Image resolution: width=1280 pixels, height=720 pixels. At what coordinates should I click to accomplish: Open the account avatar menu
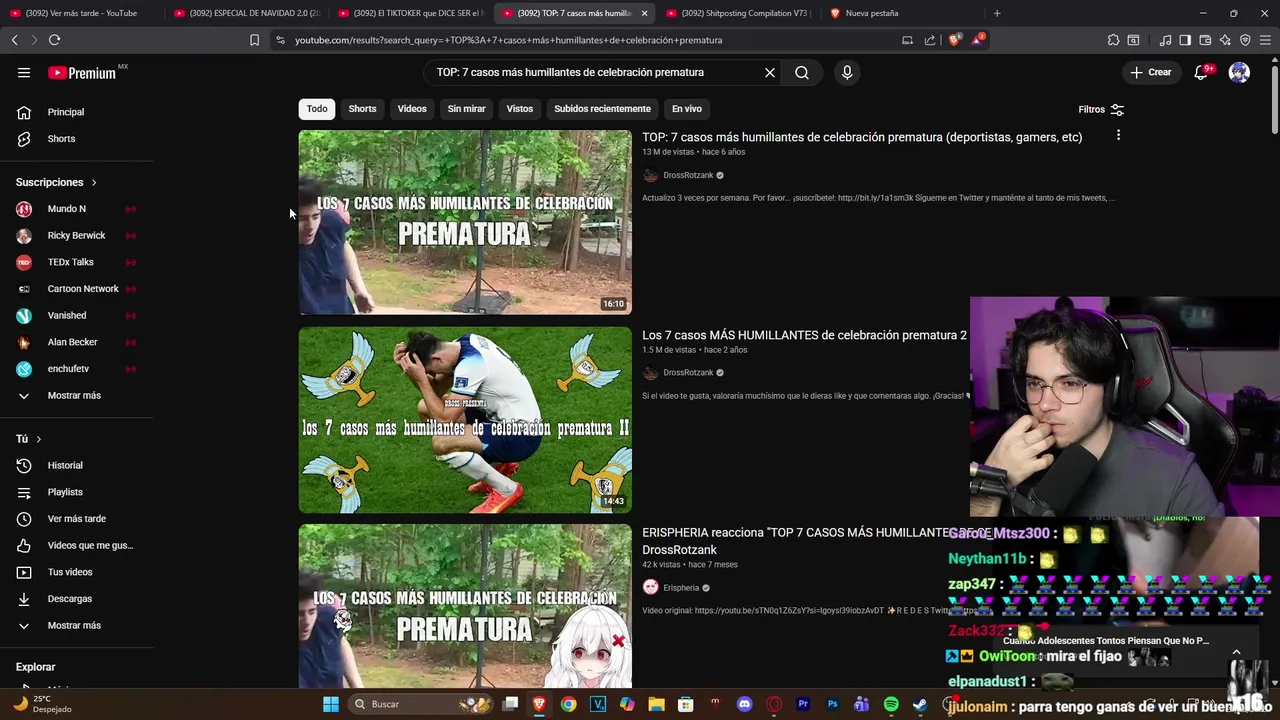[1239, 72]
